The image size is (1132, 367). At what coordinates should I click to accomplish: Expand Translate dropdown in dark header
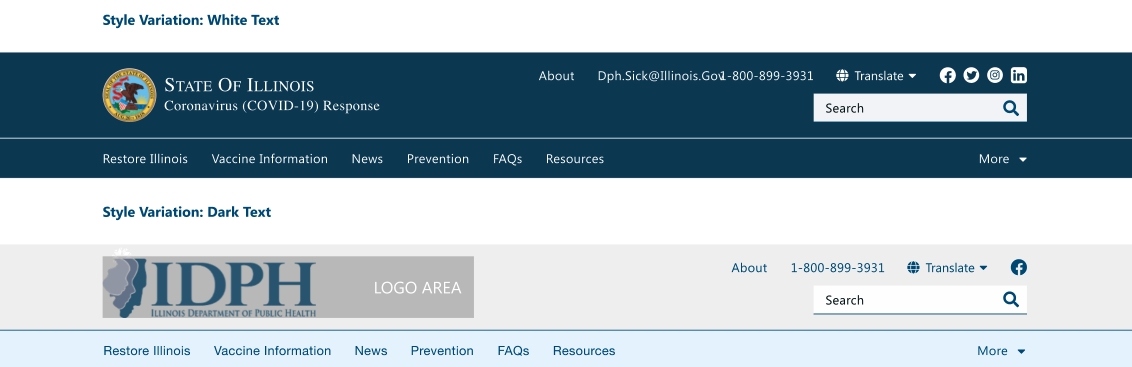[876, 76]
